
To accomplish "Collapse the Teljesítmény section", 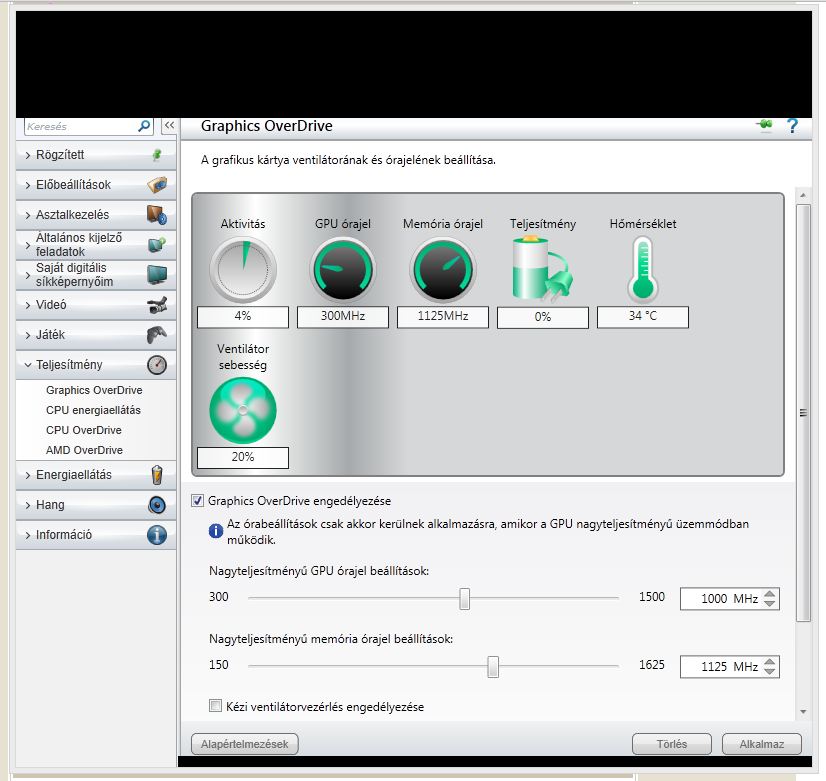I will [x=96, y=365].
